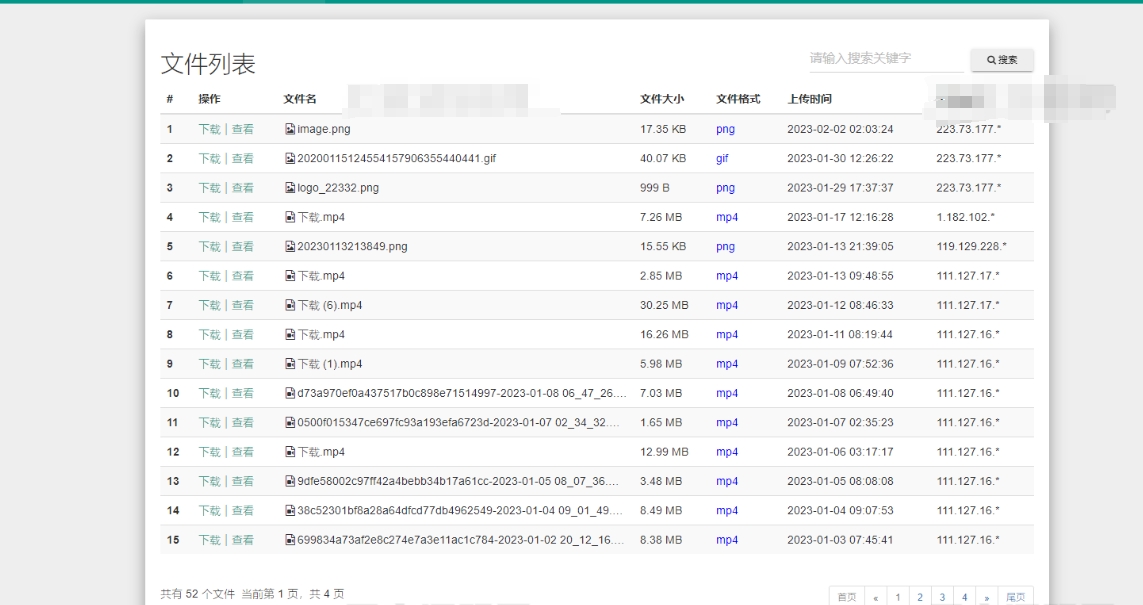This screenshot has height=605, width=1143.
Task: Download the 699834a7… file in row 15
Action: tap(209, 539)
